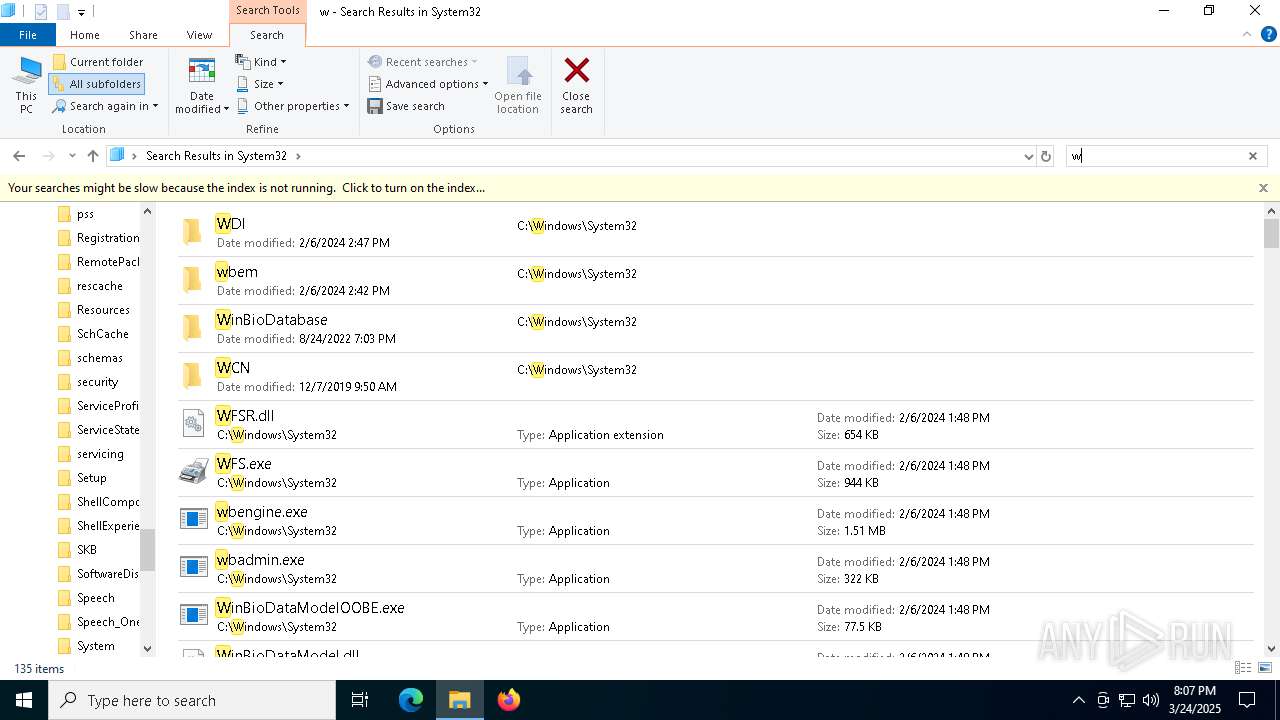Click the Registration folder in navigation tree
The image size is (1280, 720).
tap(98, 238)
